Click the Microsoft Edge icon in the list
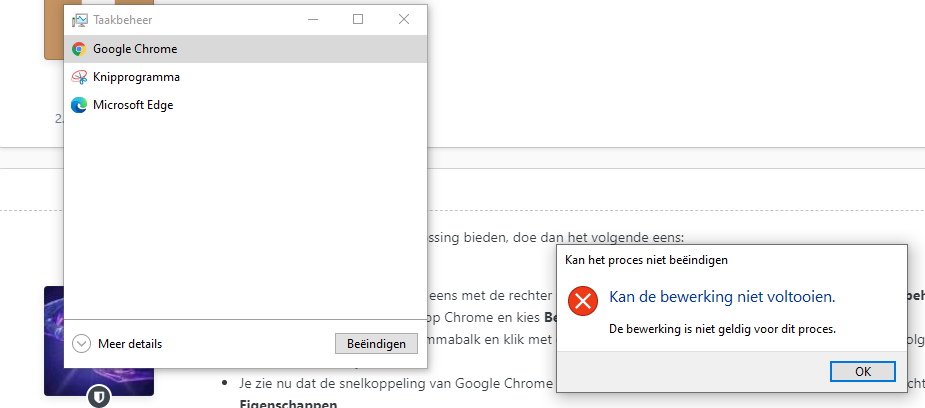The height and width of the screenshot is (408, 925). point(78,106)
